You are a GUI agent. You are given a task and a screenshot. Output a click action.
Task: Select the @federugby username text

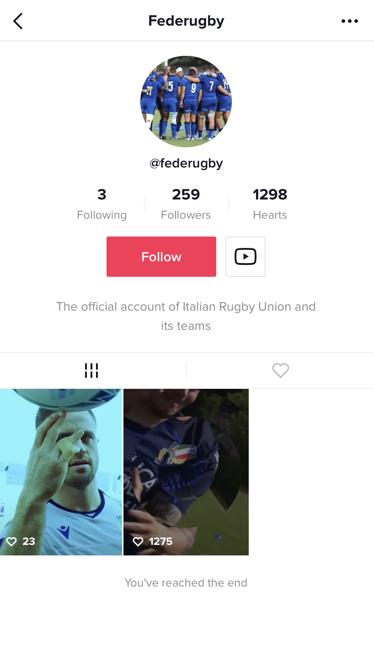tap(186, 164)
